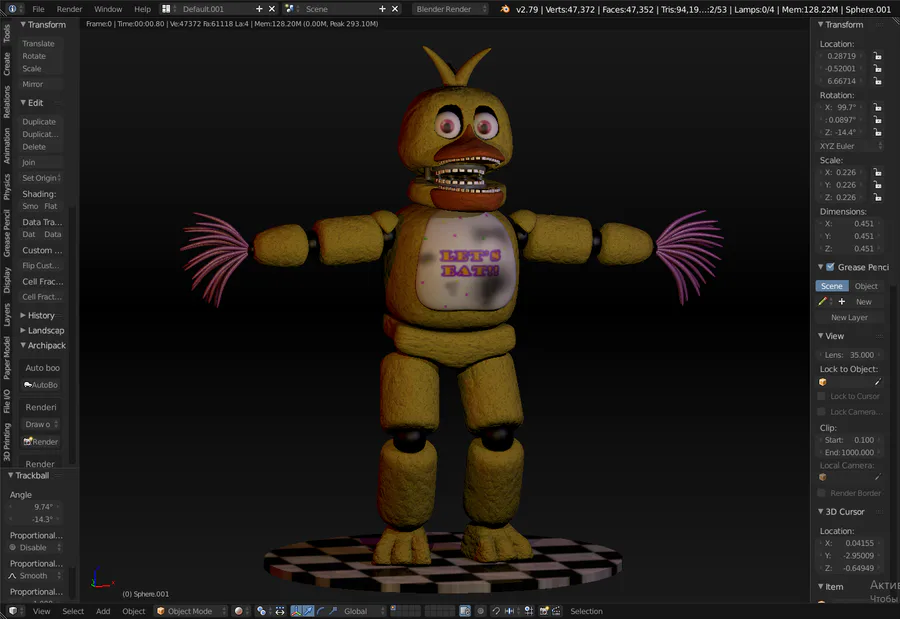This screenshot has width=900, height=619.
Task: Toggle lock on Location Z 6.66714
Action: point(877,81)
